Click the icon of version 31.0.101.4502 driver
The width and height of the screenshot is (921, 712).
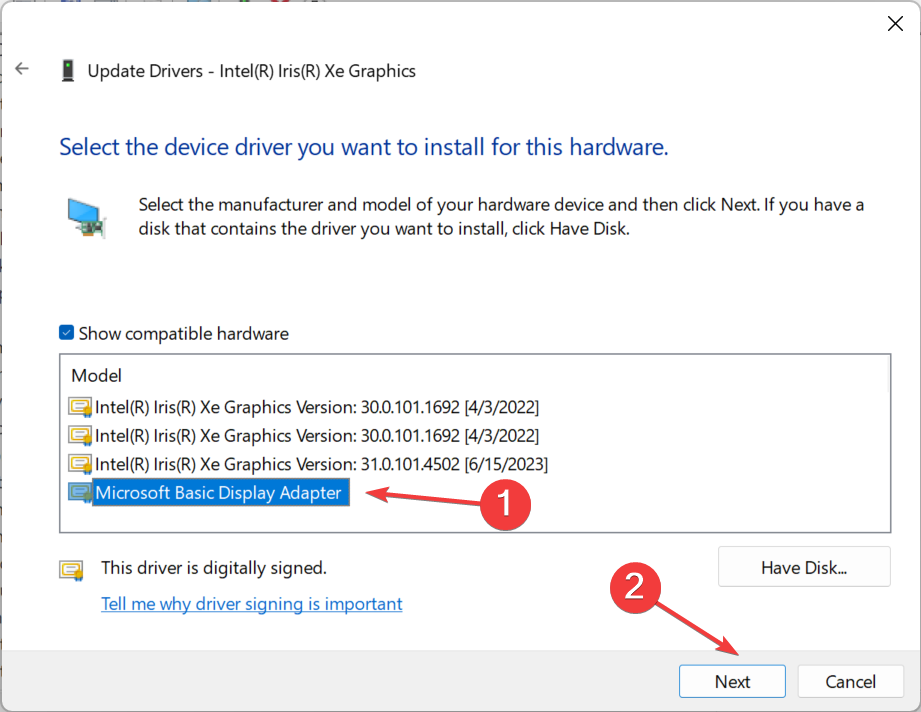coord(80,464)
